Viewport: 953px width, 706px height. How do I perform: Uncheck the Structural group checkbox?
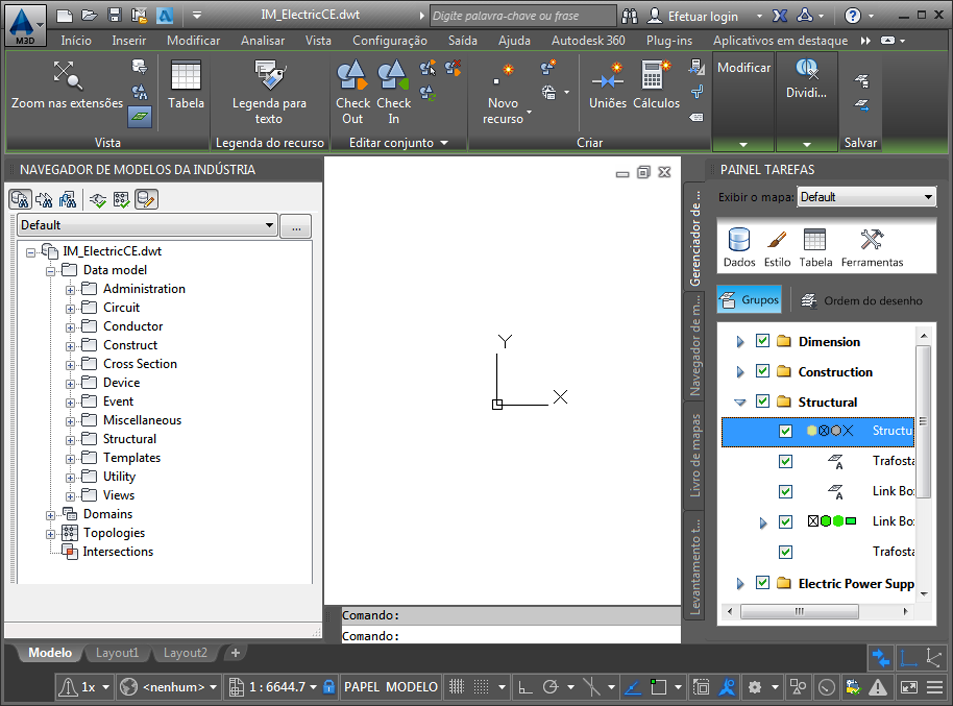tap(762, 401)
